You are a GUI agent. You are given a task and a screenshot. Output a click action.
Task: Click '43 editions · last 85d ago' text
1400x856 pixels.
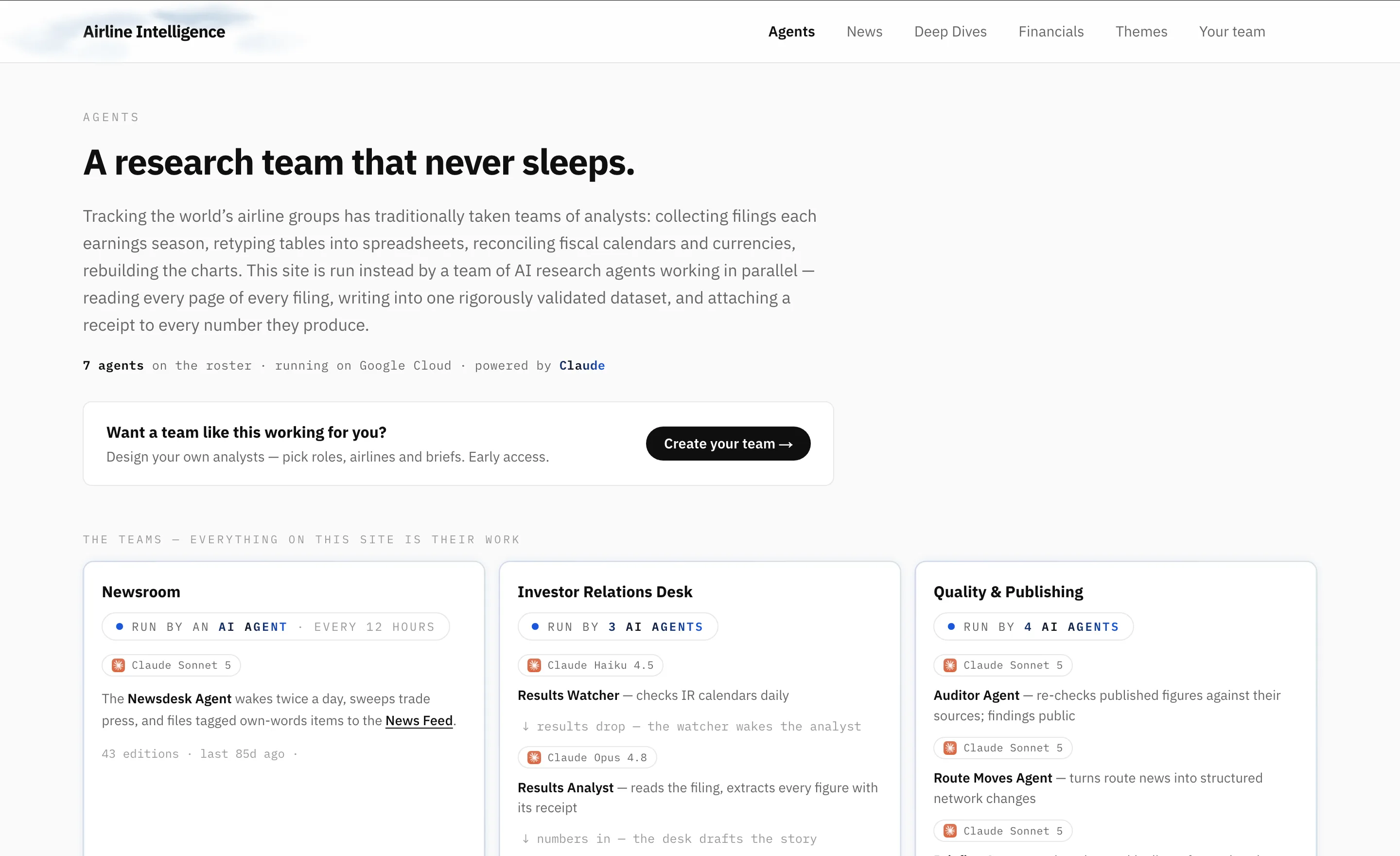click(193, 754)
